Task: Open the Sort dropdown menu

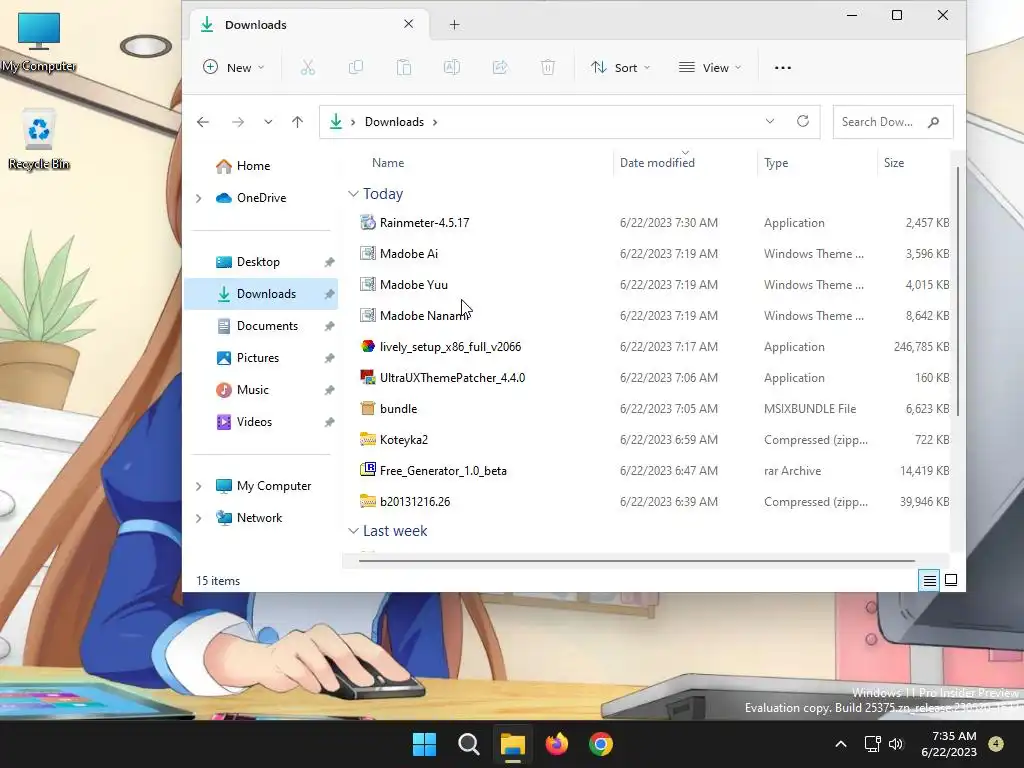Action: click(620, 67)
